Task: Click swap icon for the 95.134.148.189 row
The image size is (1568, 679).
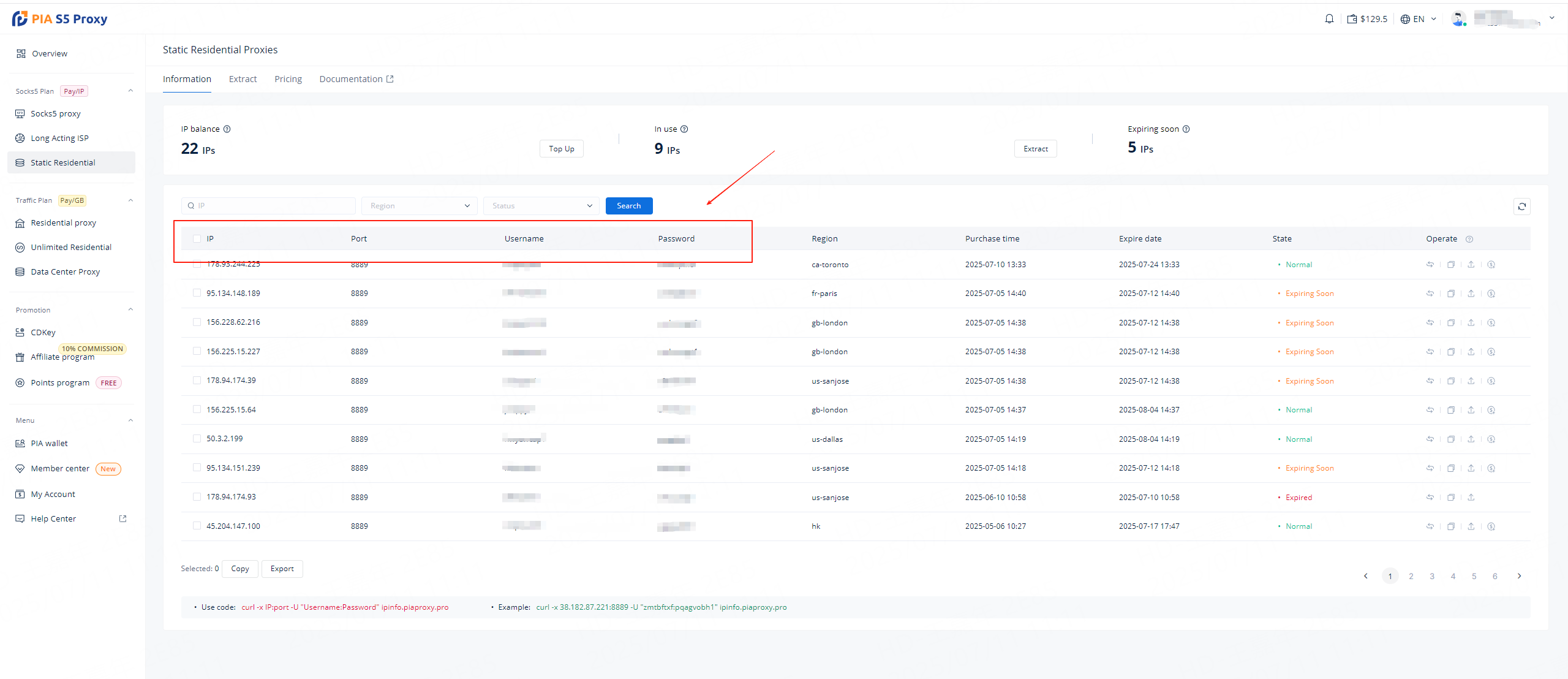Action: coord(1430,294)
